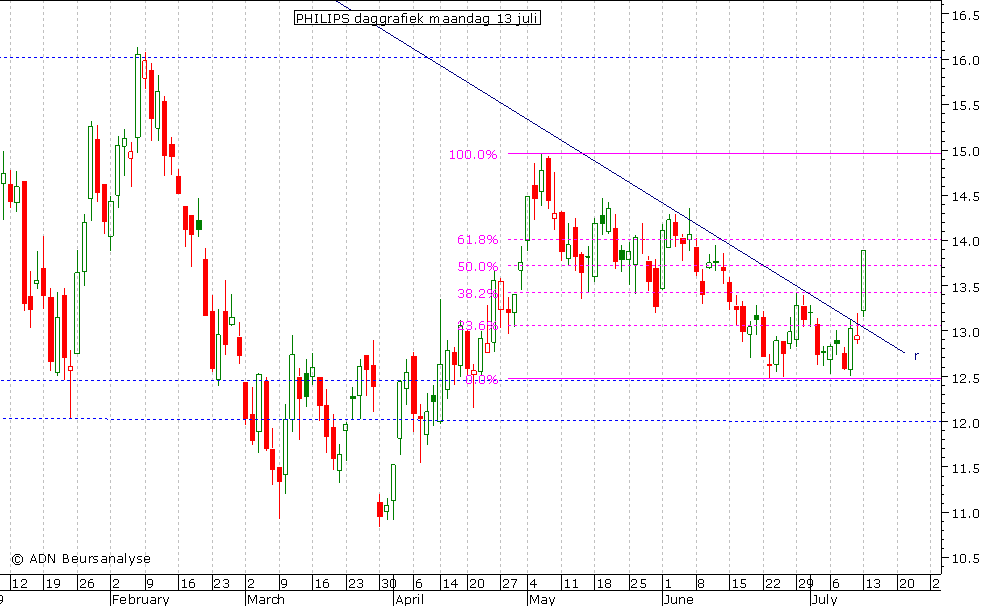Click the 'February' month label
The height and width of the screenshot is (606, 982).
coord(141,600)
